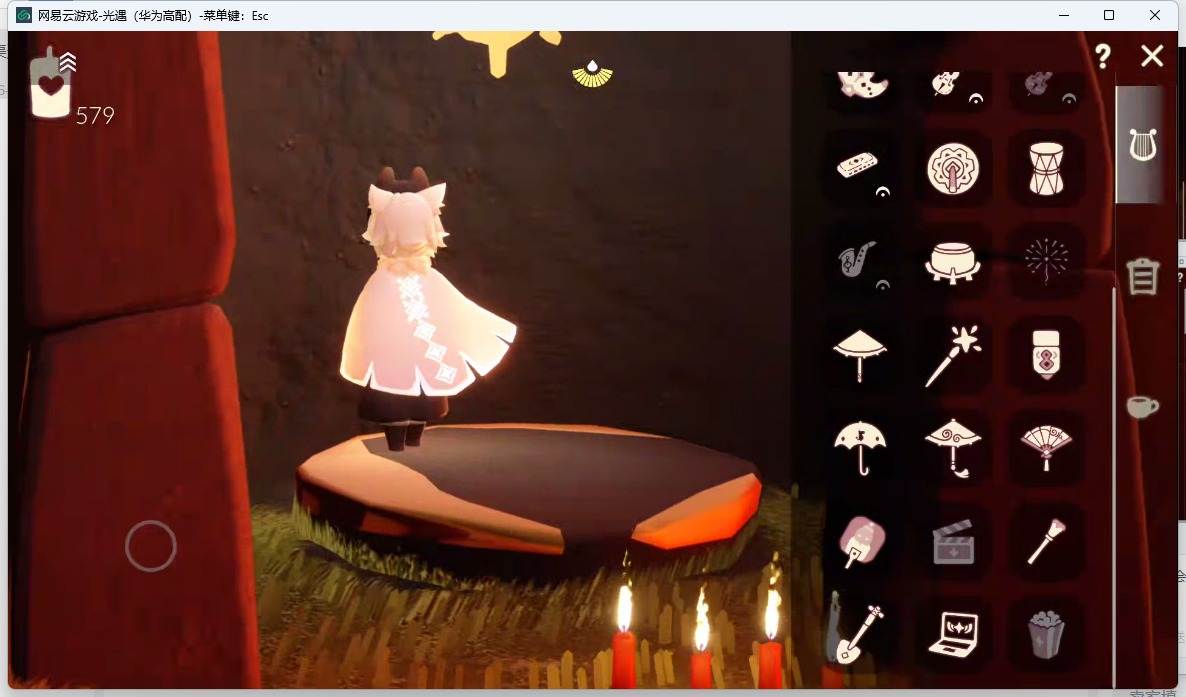Viewport: 1186px width, 697px height.
Task: Switch to the teacup category tab
Action: click(x=1142, y=406)
